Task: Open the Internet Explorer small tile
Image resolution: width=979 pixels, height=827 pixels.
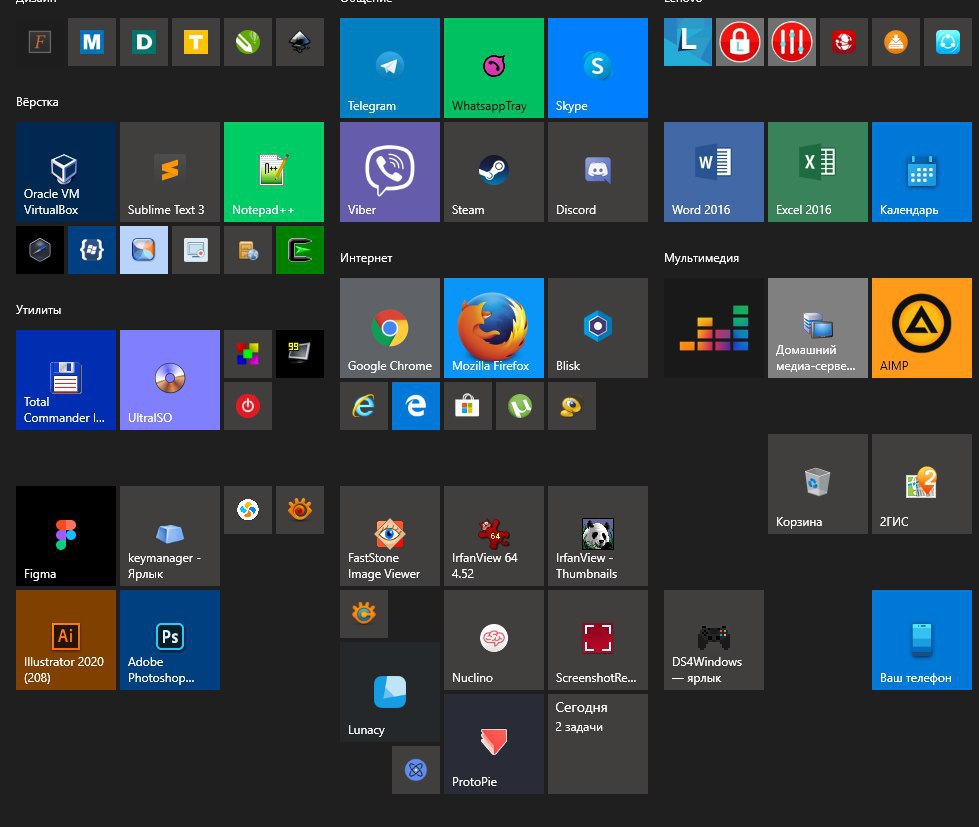Action: [364, 406]
